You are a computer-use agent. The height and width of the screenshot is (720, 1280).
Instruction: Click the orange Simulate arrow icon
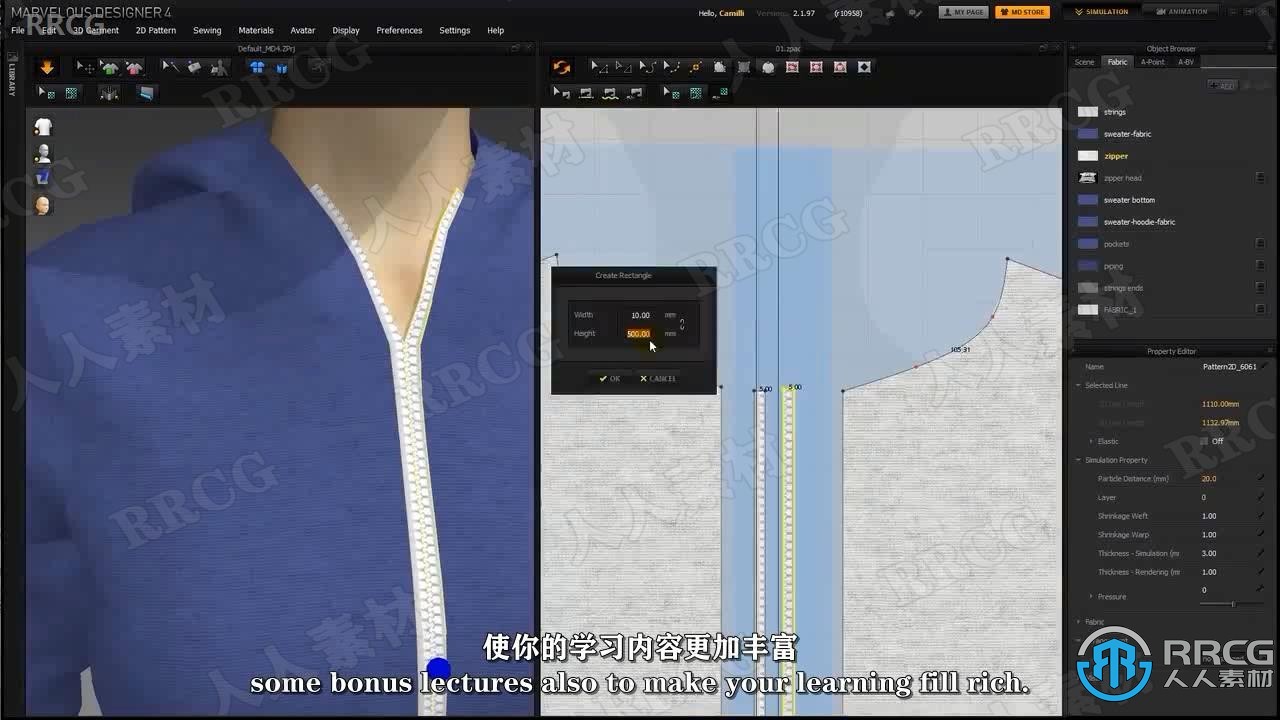47,67
